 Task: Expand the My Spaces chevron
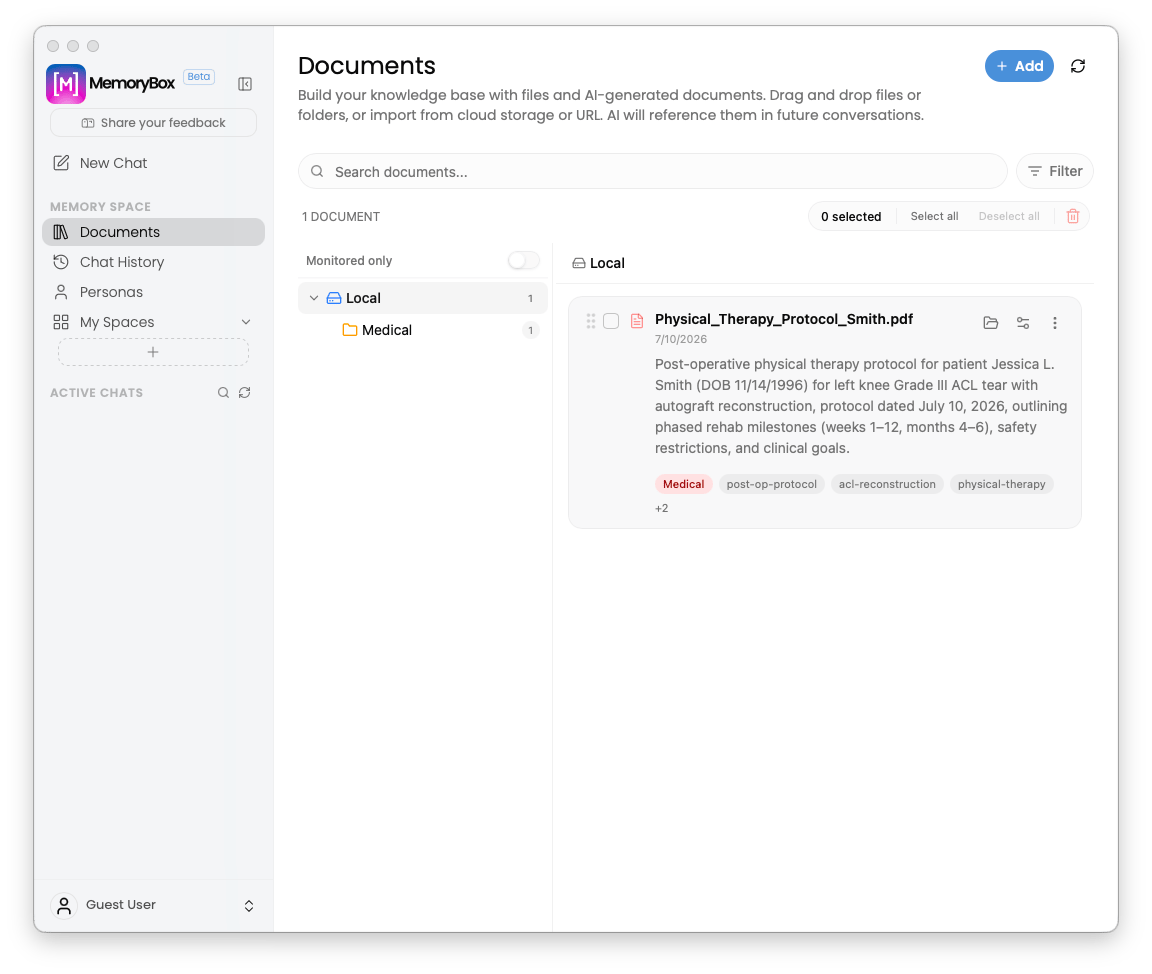tap(246, 322)
